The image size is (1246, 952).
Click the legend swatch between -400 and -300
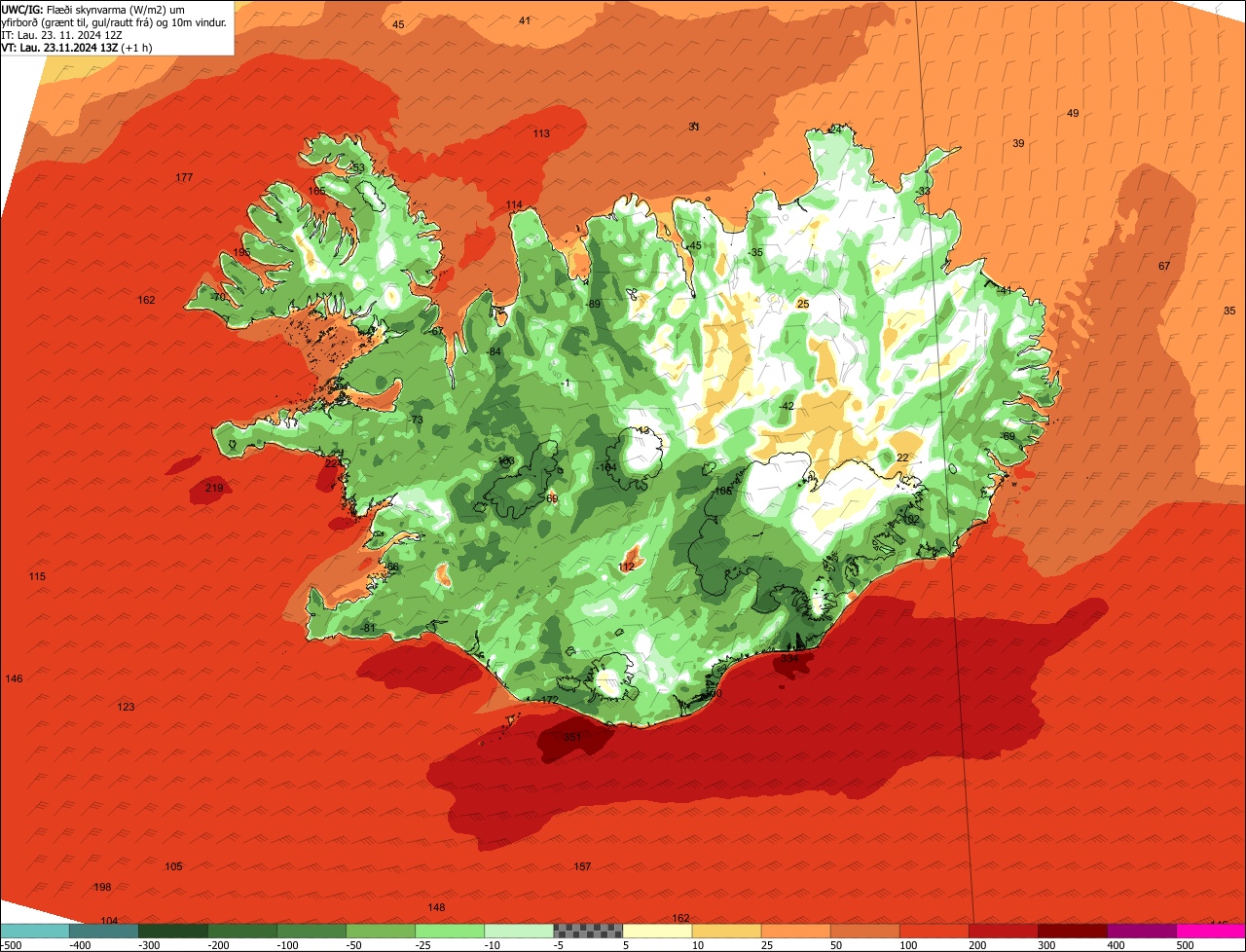tap(103, 931)
